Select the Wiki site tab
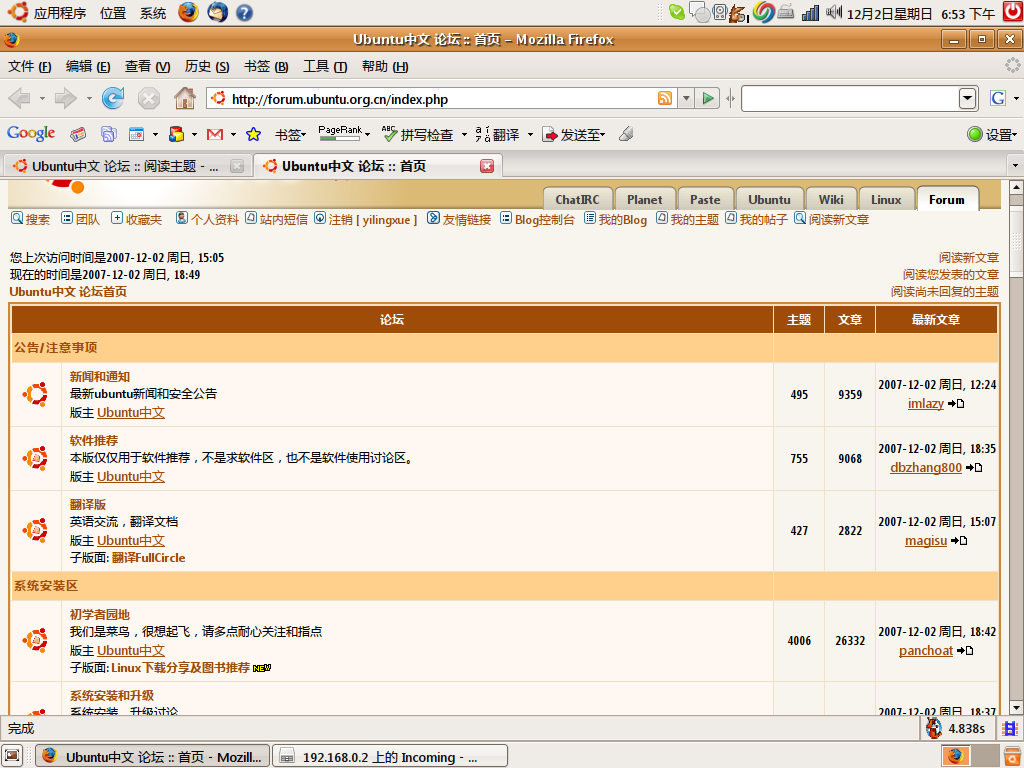Viewport: 1024px width, 768px height. (x=831, y=200)
